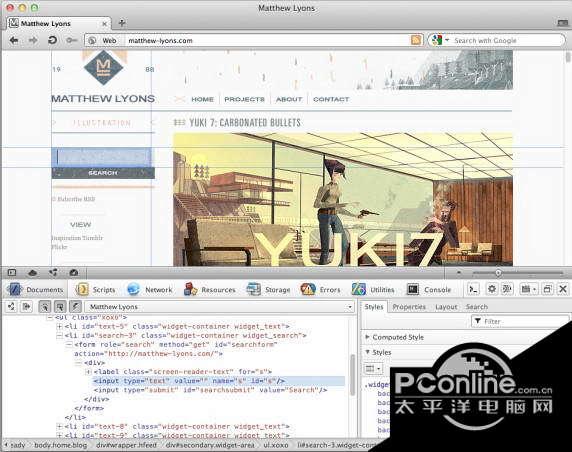Screen dimensions: 572x452
Task: Go back with the browser back arrow
Action: (14, 40)
